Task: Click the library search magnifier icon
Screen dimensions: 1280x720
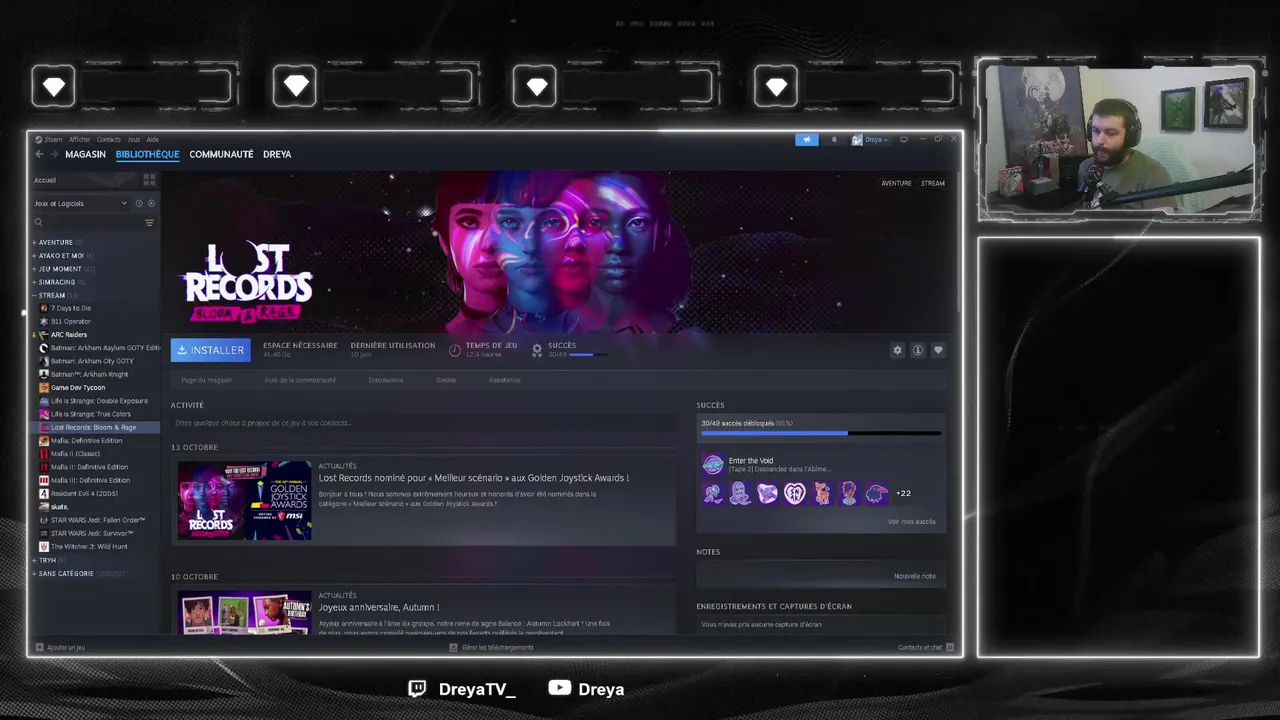Action: pyautogui.click(x=39, y=222)
